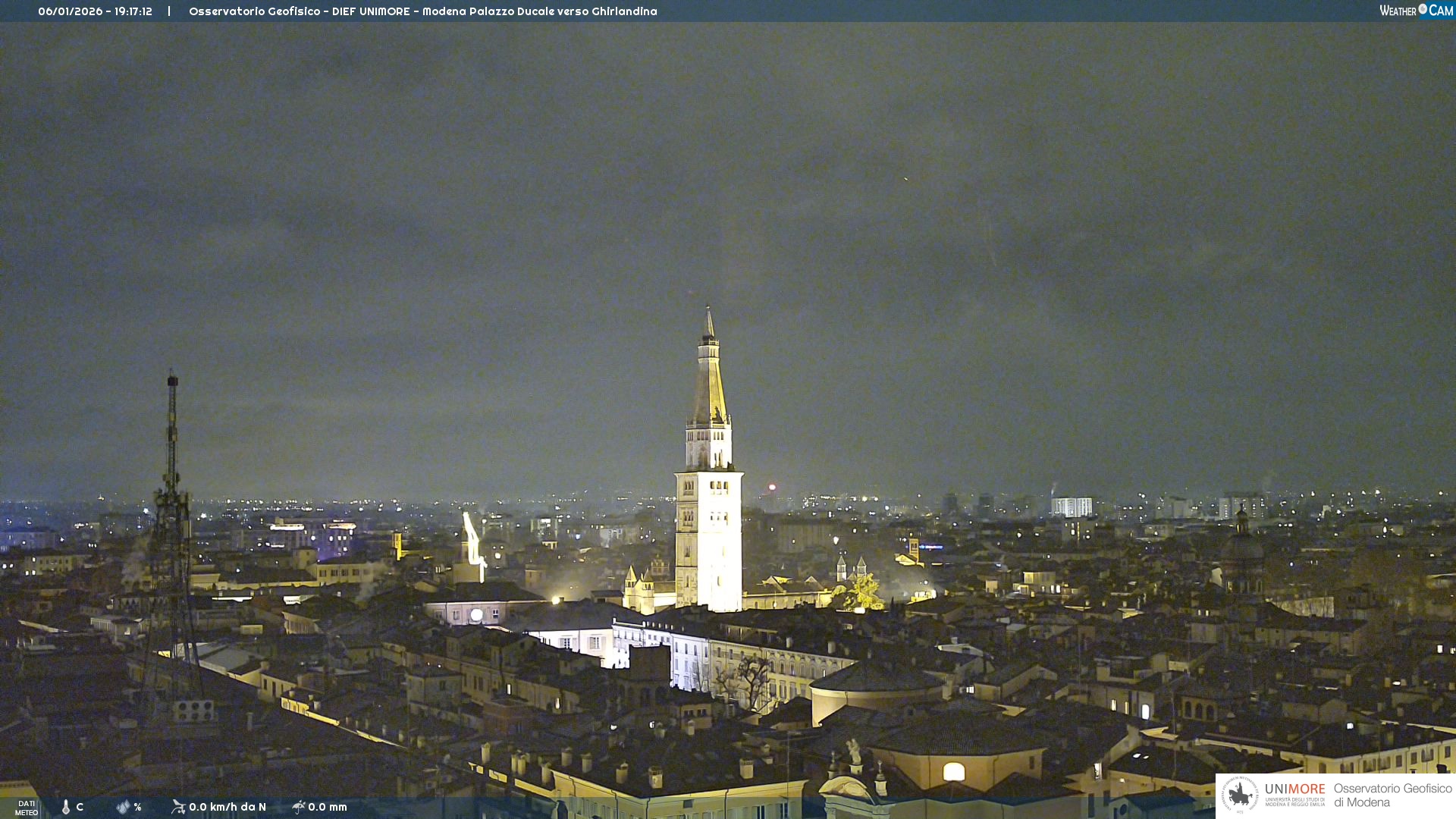Screen dimensions: 1456x819
Task: Click the rainfall value 0.0 mm
Action: coord(328,807)
